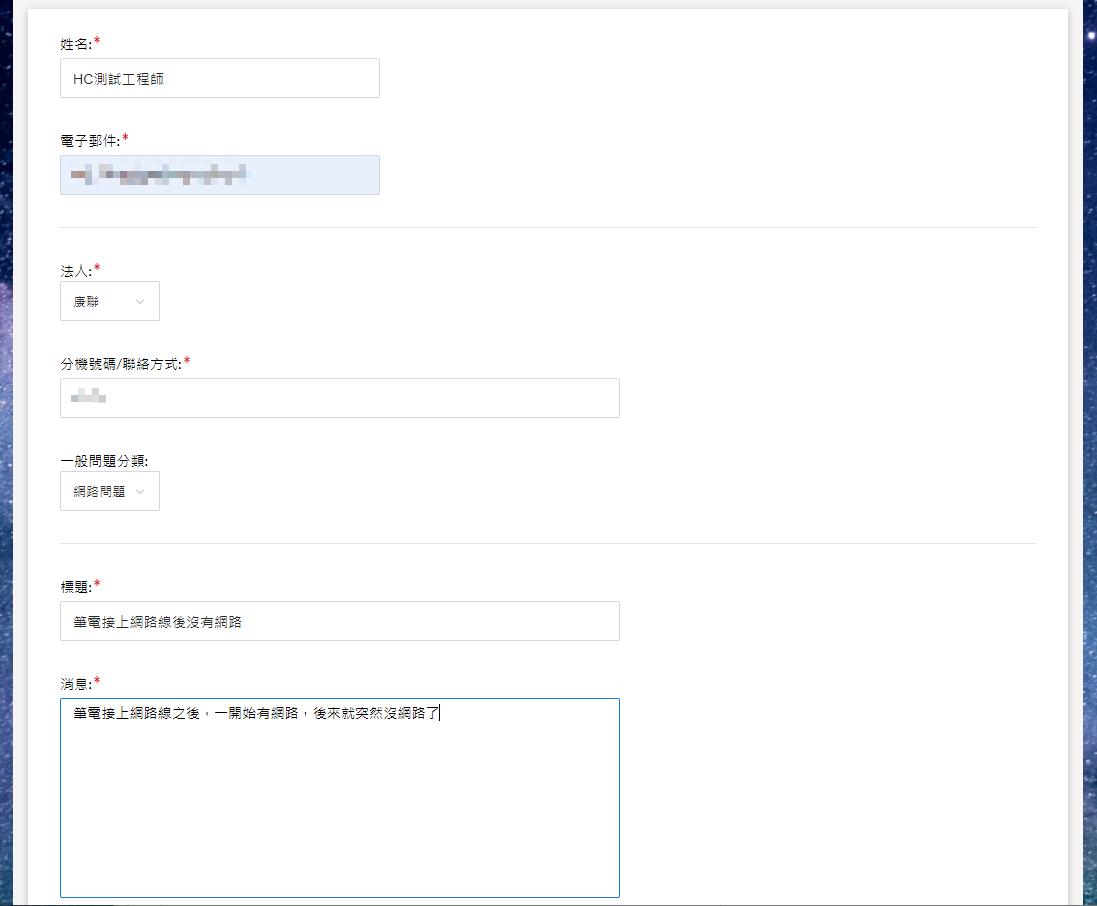Viewport: 1097px width, 906px height.
Task: Focus the blurred 電子郵件 input field
Action: tap(219, 175)
